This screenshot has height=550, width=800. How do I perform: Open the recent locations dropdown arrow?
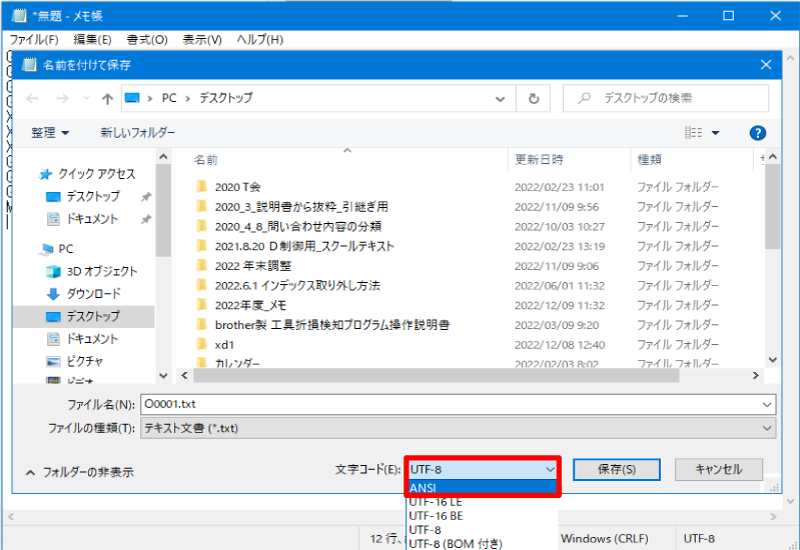coord(86,98)
